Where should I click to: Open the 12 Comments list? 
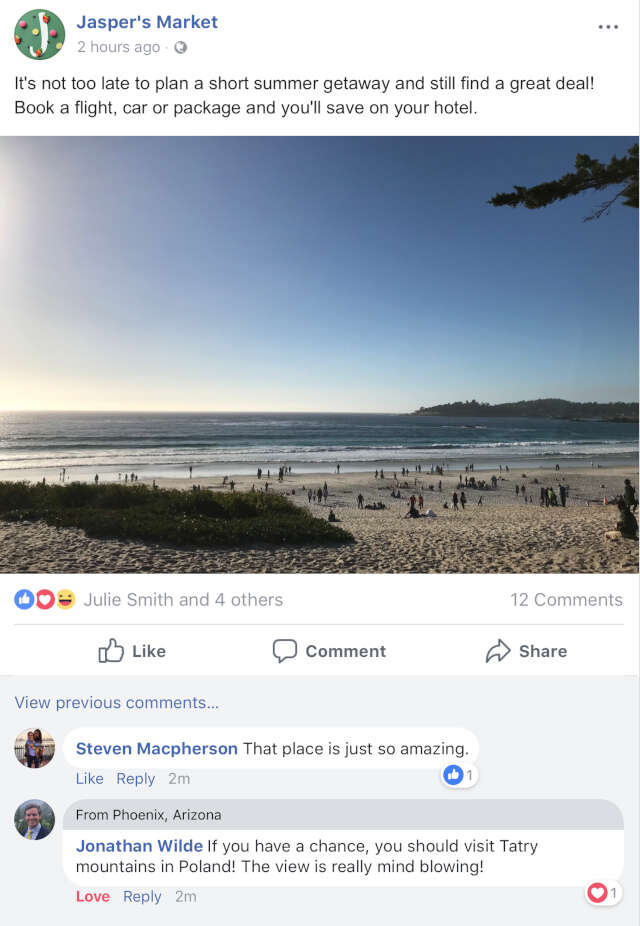[566, 600]
